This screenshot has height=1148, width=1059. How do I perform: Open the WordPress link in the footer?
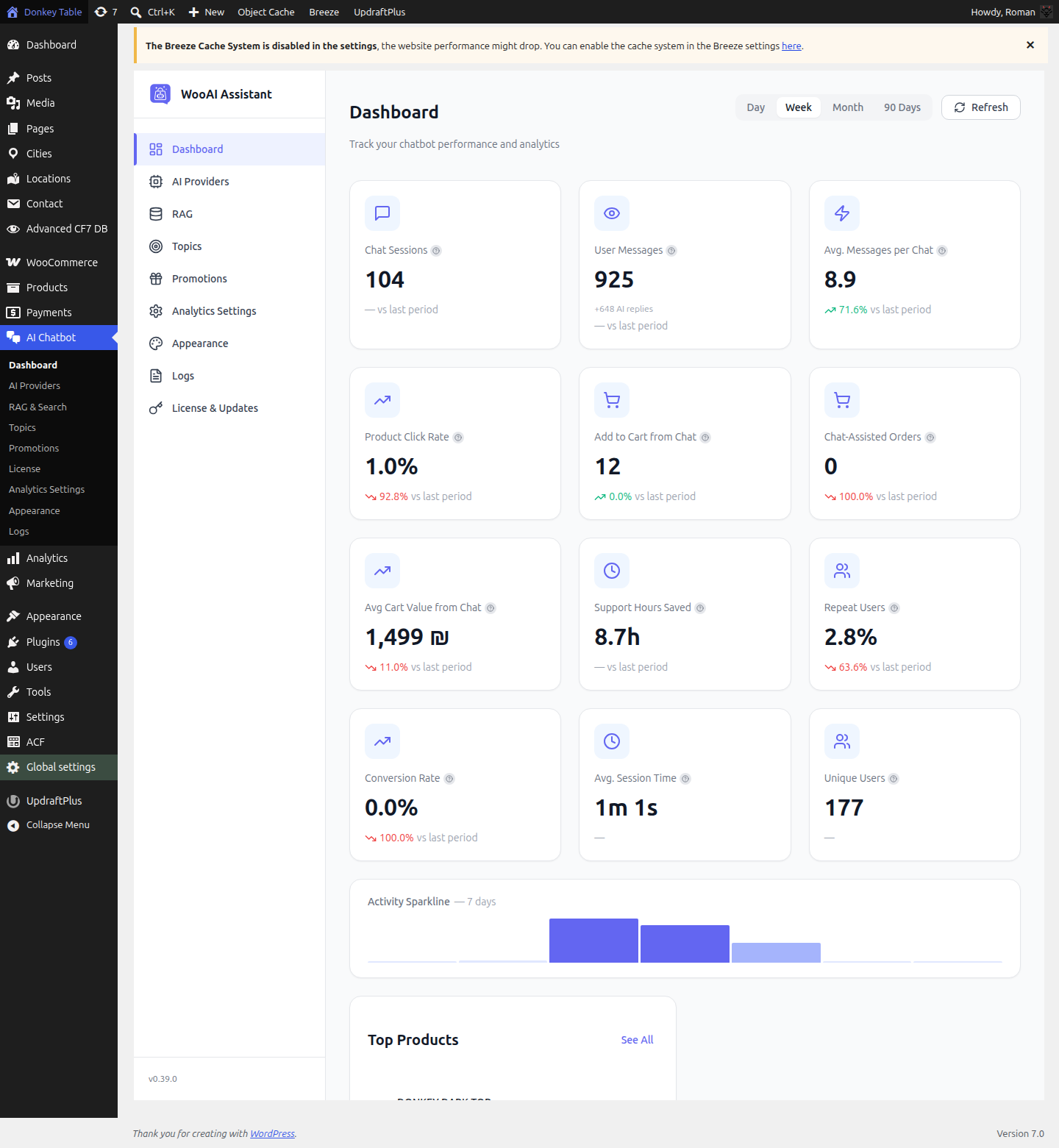coord(272,1133)
